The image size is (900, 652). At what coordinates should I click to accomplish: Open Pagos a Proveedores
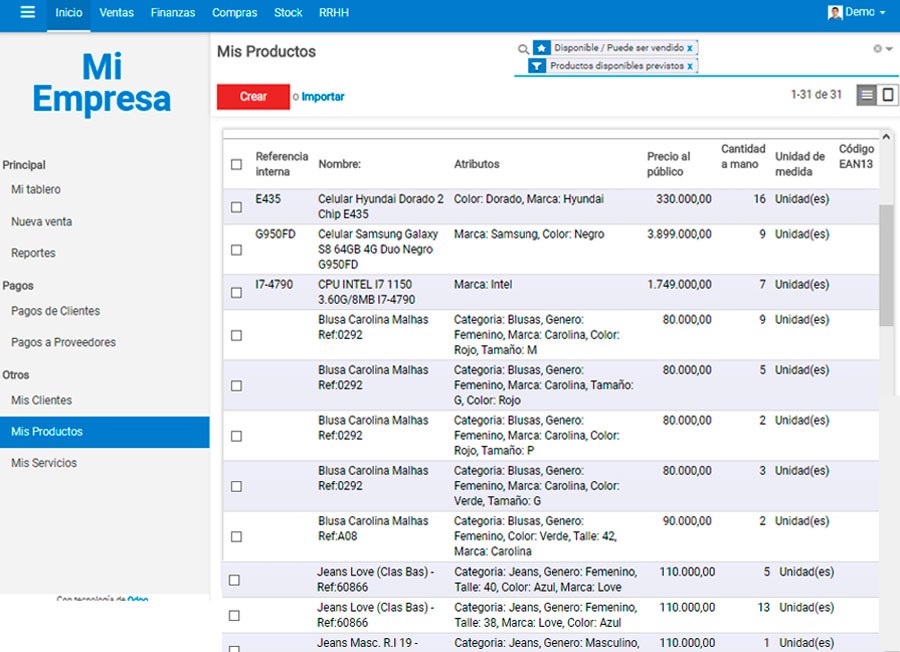pyautogui.click(x=63, y=343)
